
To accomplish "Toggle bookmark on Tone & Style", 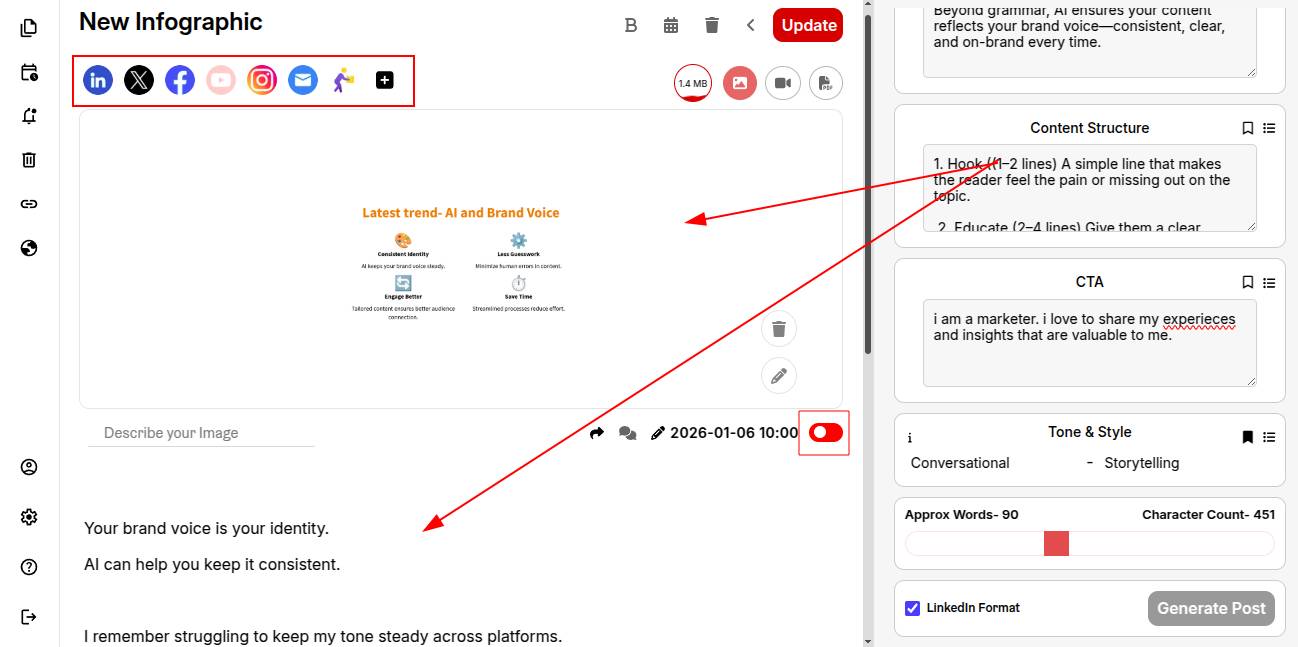I will coord(1248,436).
